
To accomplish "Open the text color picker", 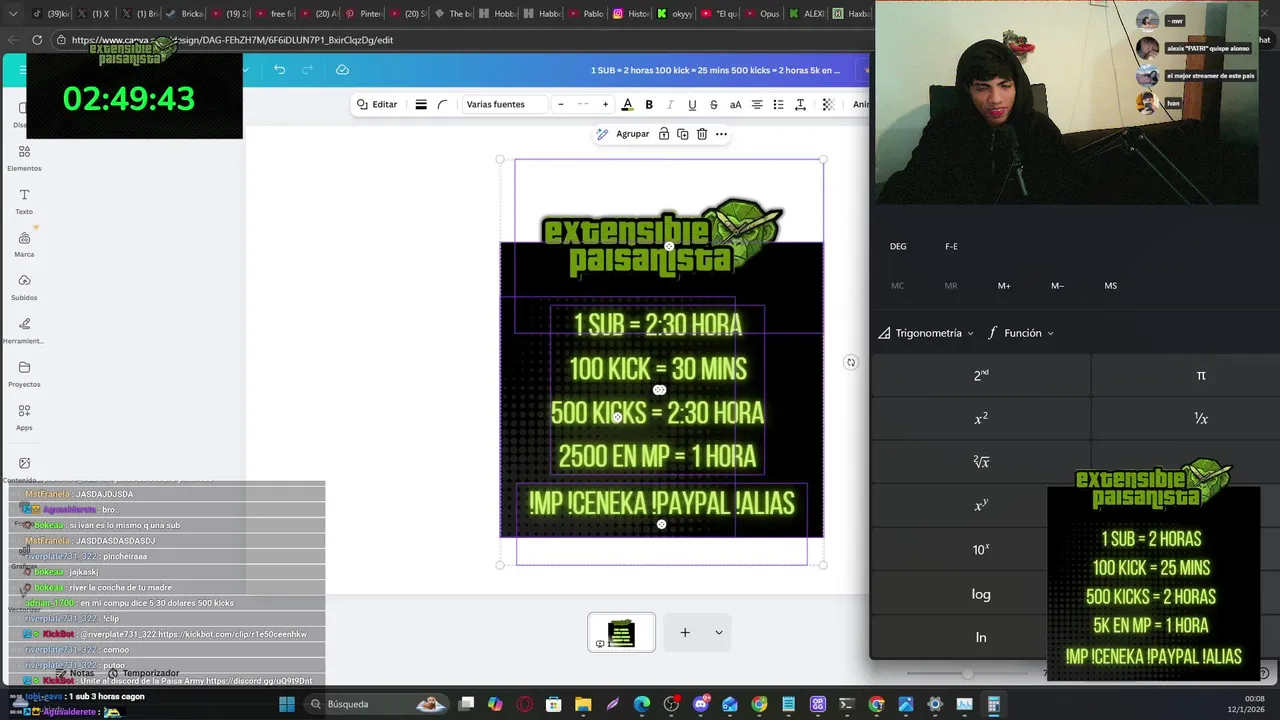I will (627, 105).
